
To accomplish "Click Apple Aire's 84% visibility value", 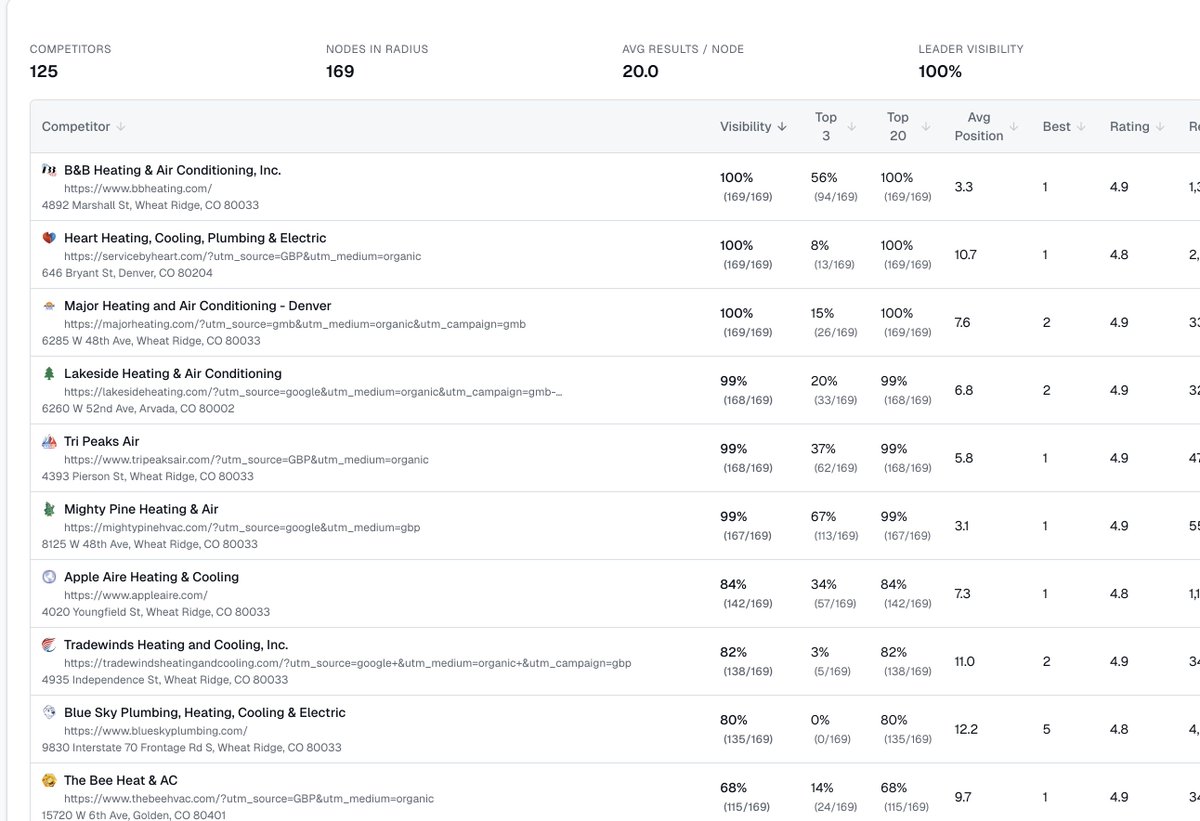I will [x=733, y=585].
